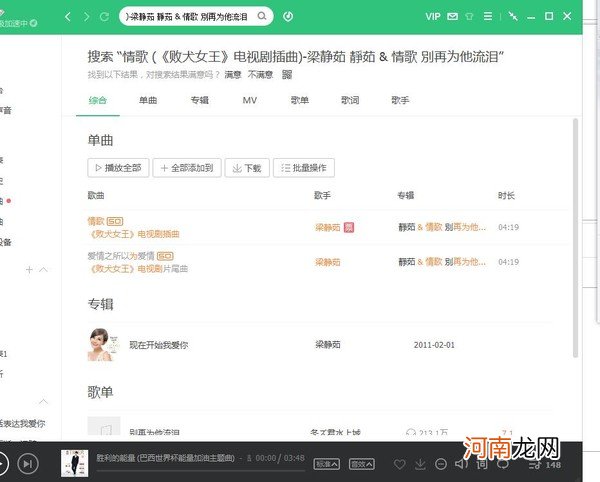Switch to the 专辑 tab
The width and height of the screenshot is (600, 482).
click(199, 100)
